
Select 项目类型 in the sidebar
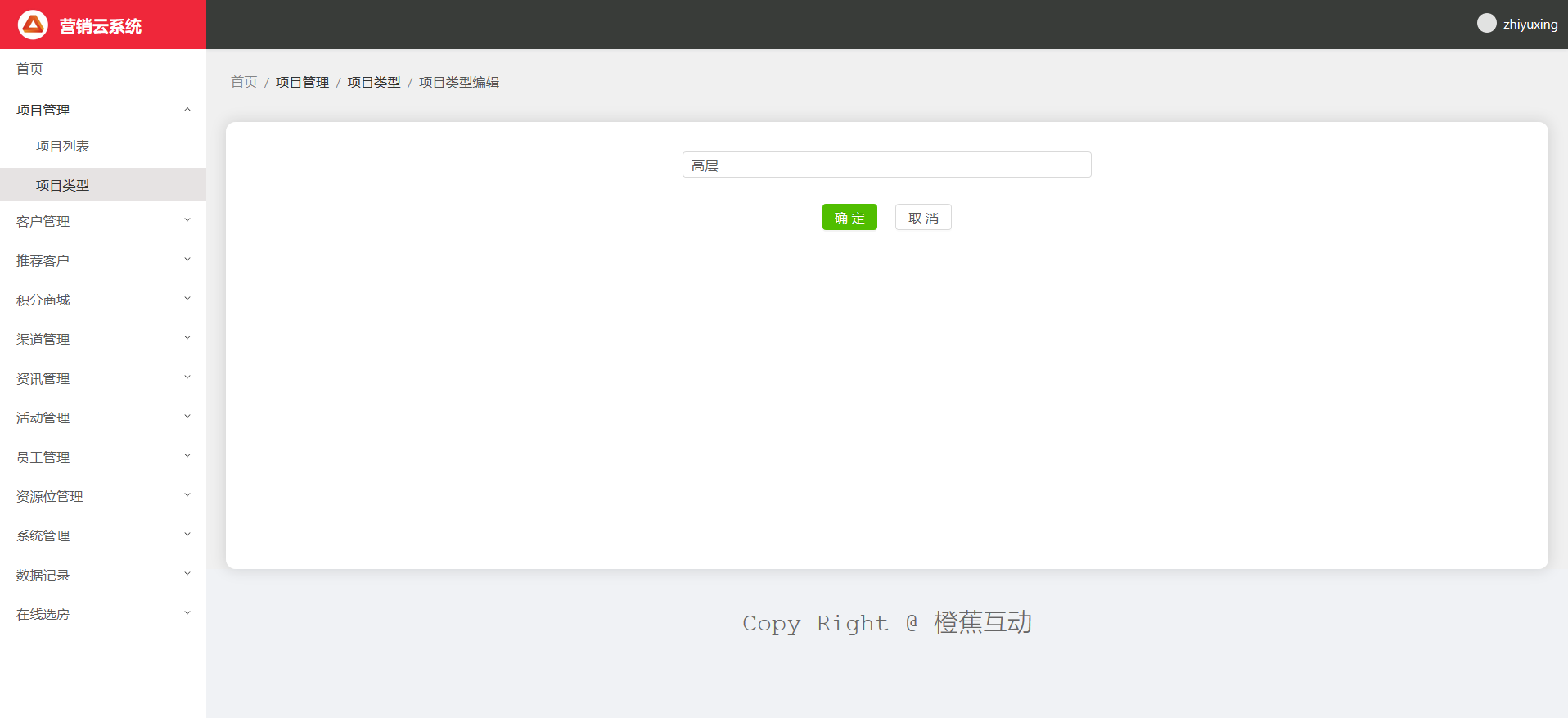pyautogui.click(x=103, y=185)
